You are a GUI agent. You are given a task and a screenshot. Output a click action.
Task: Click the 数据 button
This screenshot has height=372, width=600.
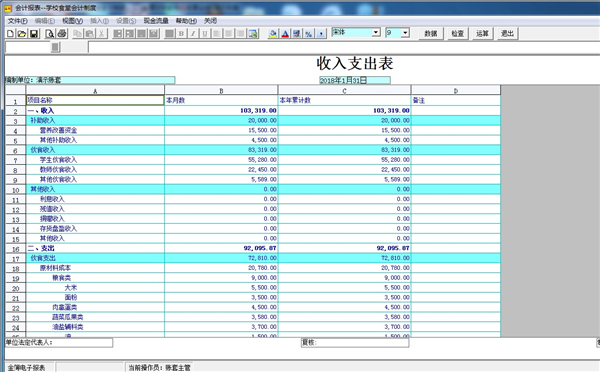point(430,33)
